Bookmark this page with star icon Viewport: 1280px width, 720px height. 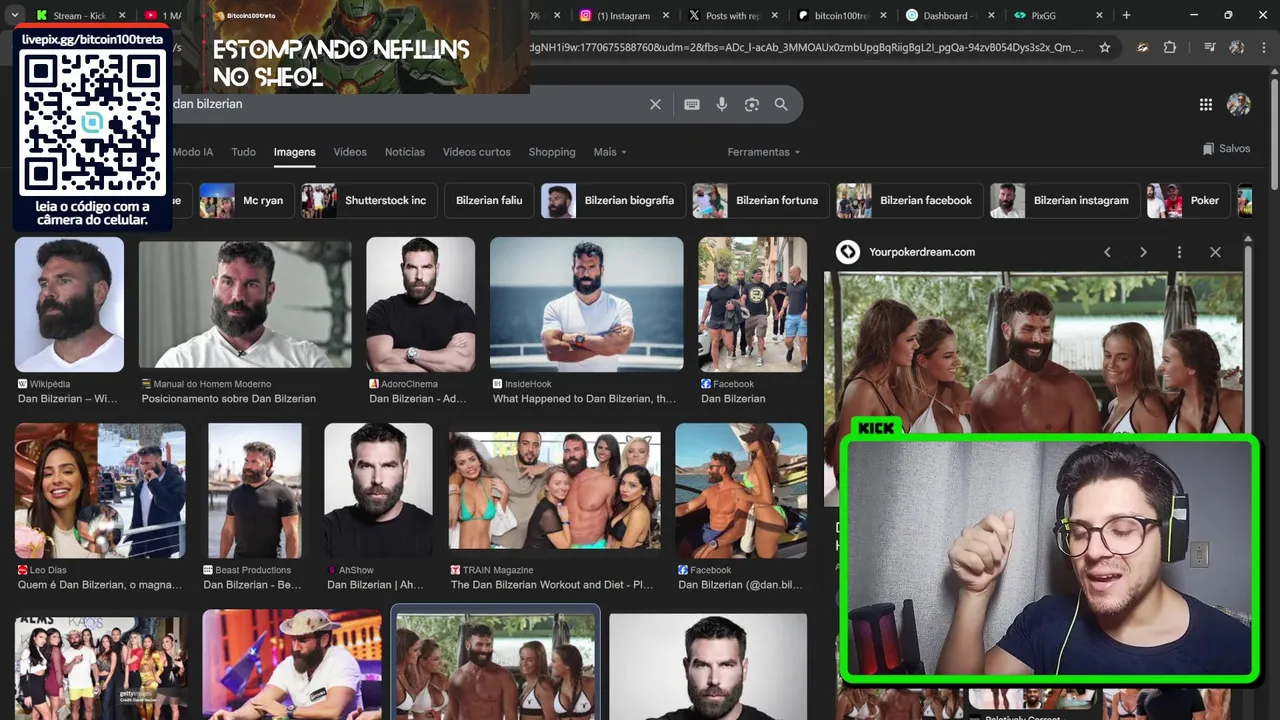[1105, 47]
